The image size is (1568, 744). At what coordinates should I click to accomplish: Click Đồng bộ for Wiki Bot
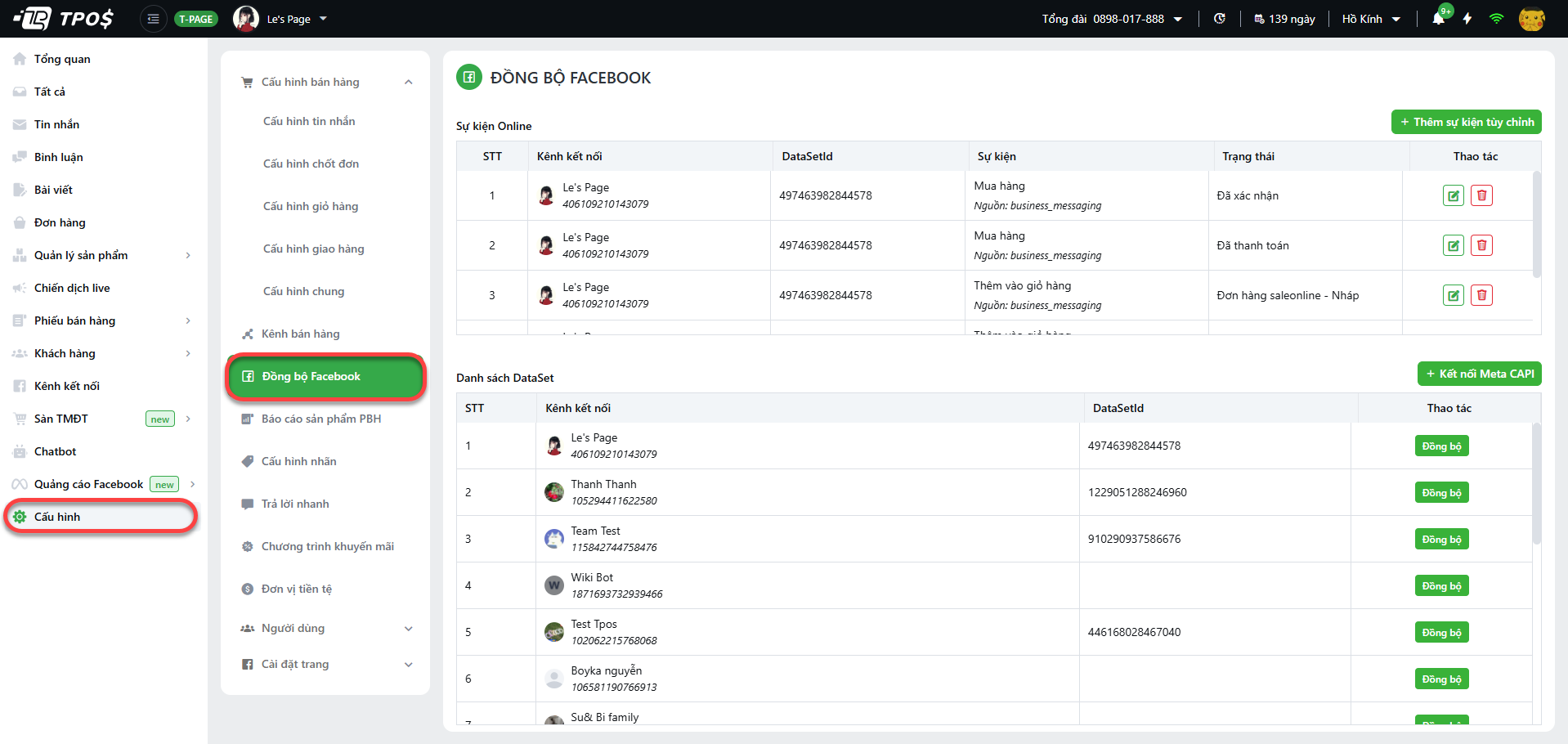click(1441, 585)
